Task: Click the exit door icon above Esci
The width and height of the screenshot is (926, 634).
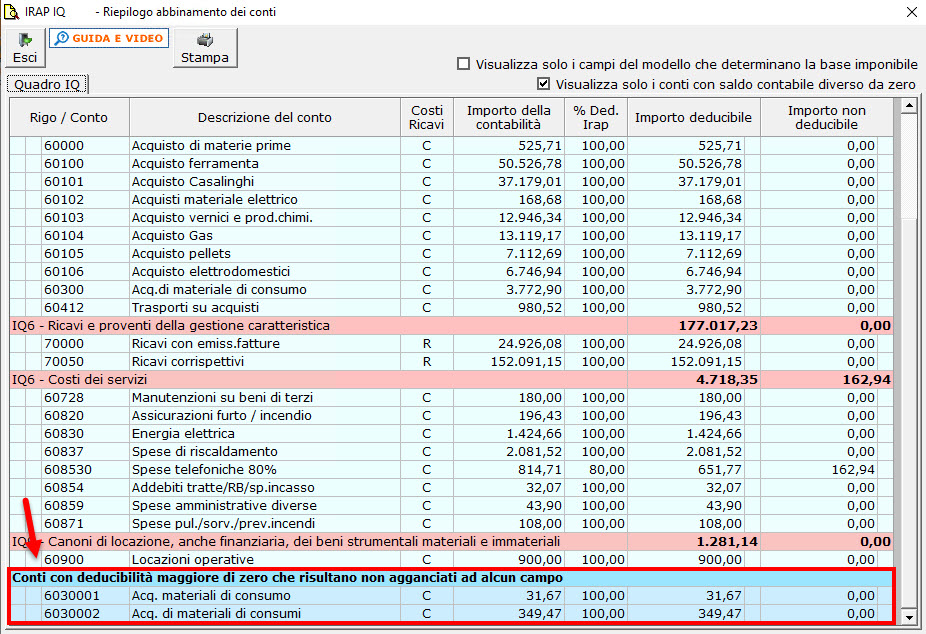Action: pos(25,40)
